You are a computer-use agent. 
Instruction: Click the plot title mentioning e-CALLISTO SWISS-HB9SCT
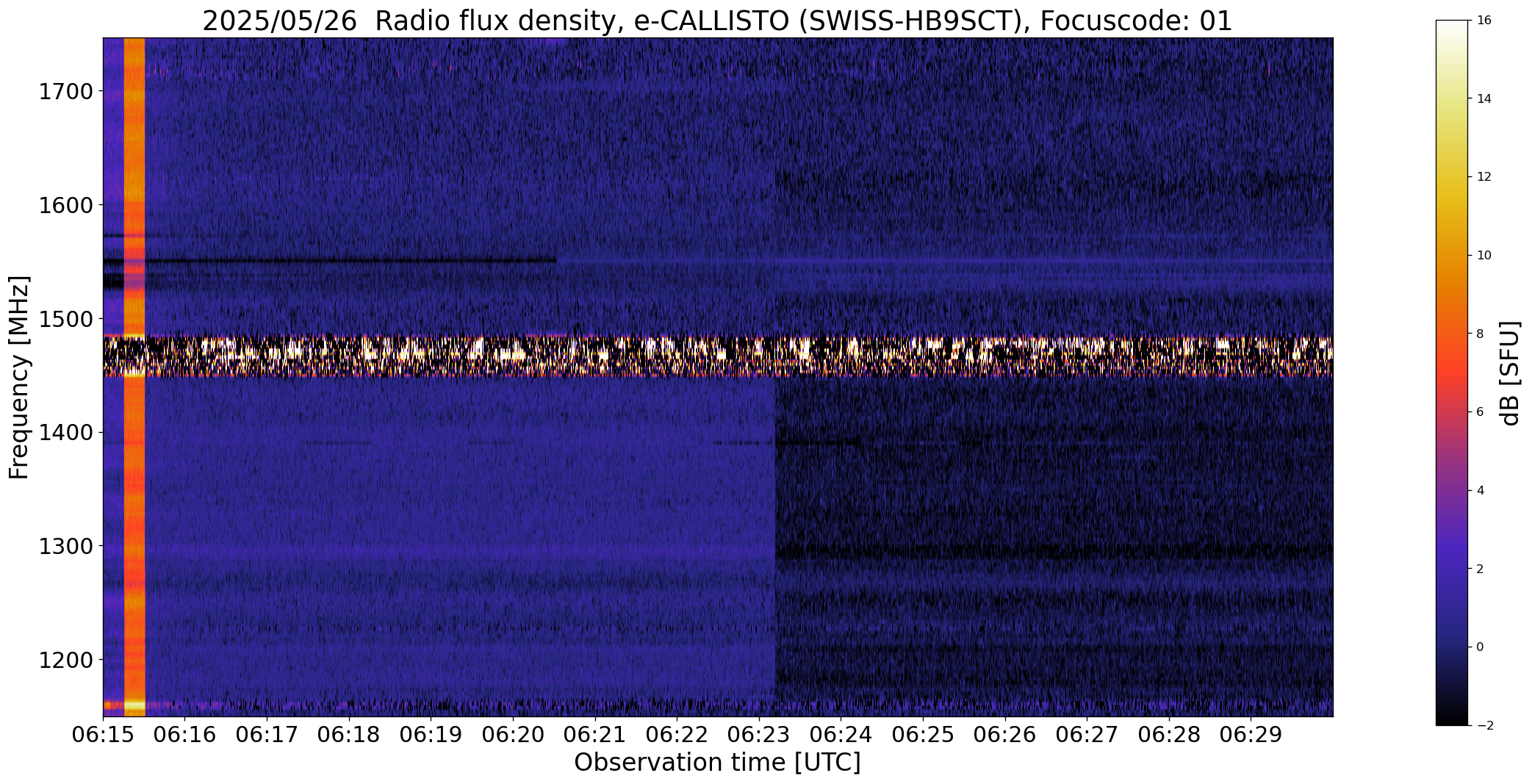717,21
